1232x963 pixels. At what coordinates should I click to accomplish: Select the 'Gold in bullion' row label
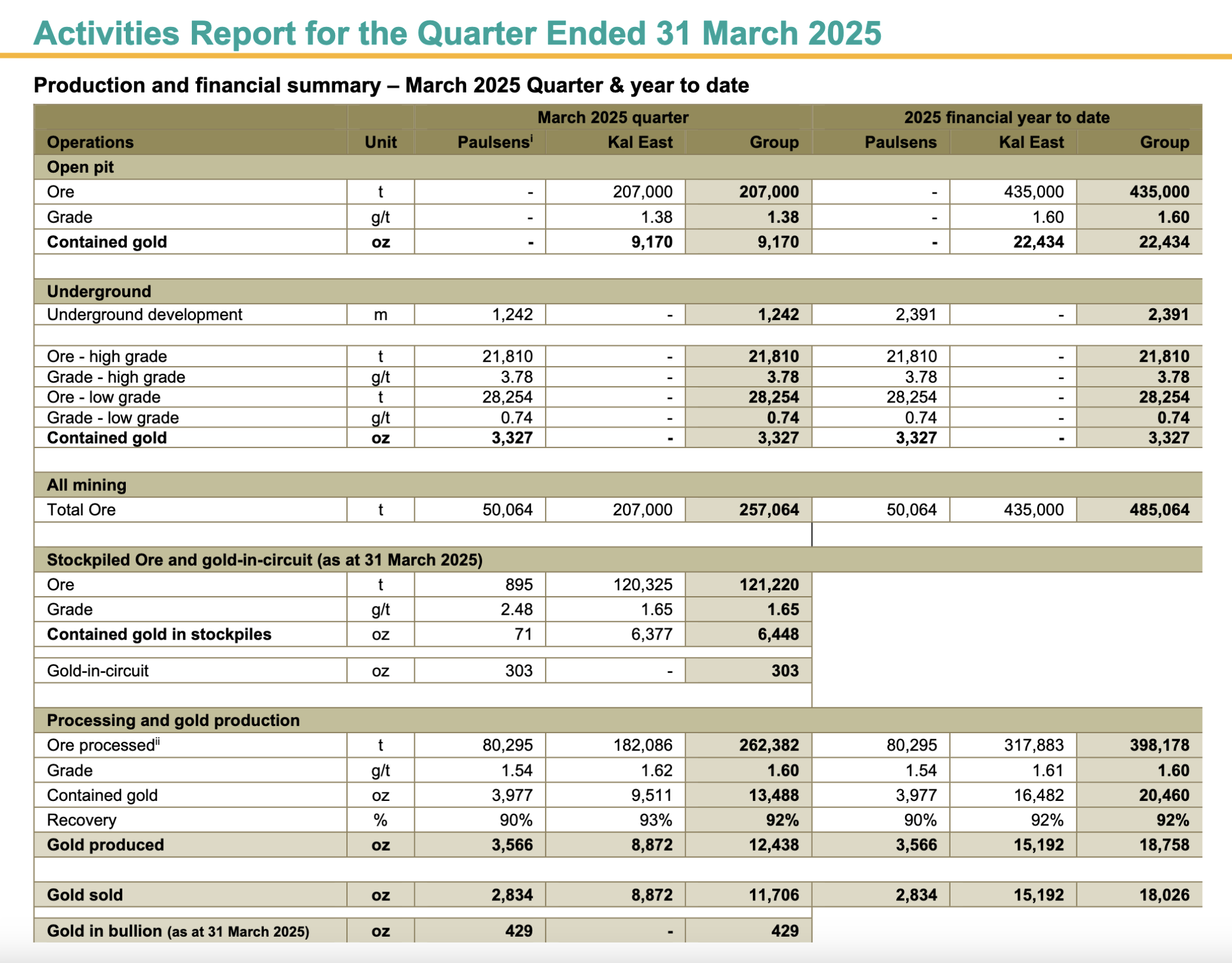tap(178, 931)
